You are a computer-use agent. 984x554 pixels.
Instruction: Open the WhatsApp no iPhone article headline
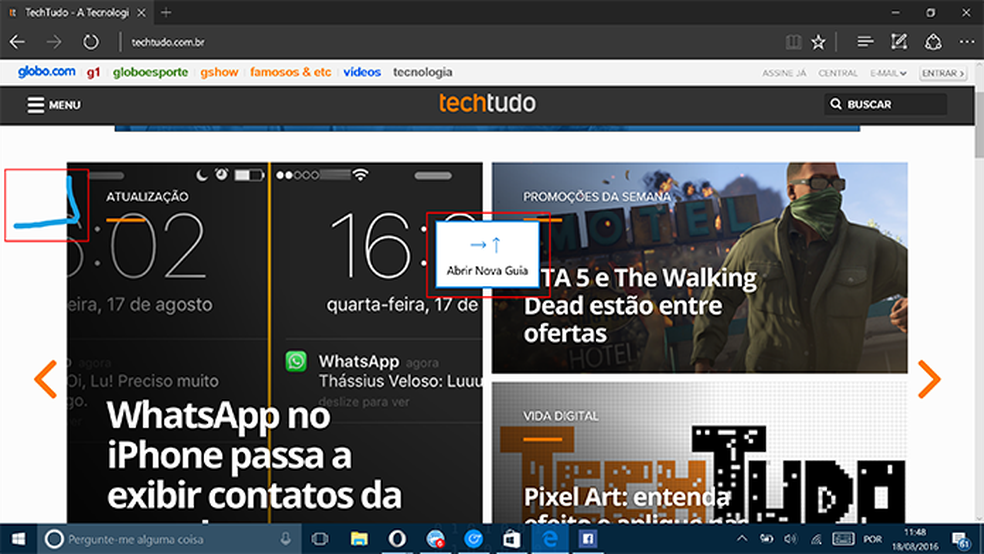[254, 455]
